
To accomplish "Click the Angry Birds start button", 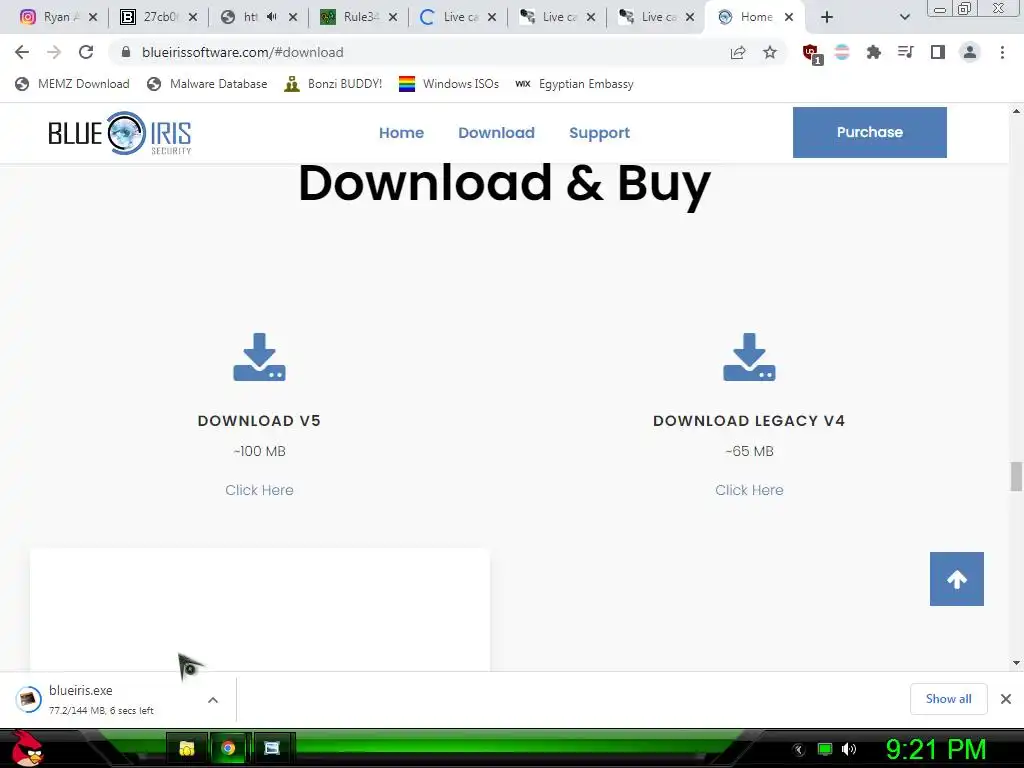I will (x=27, y=748).
